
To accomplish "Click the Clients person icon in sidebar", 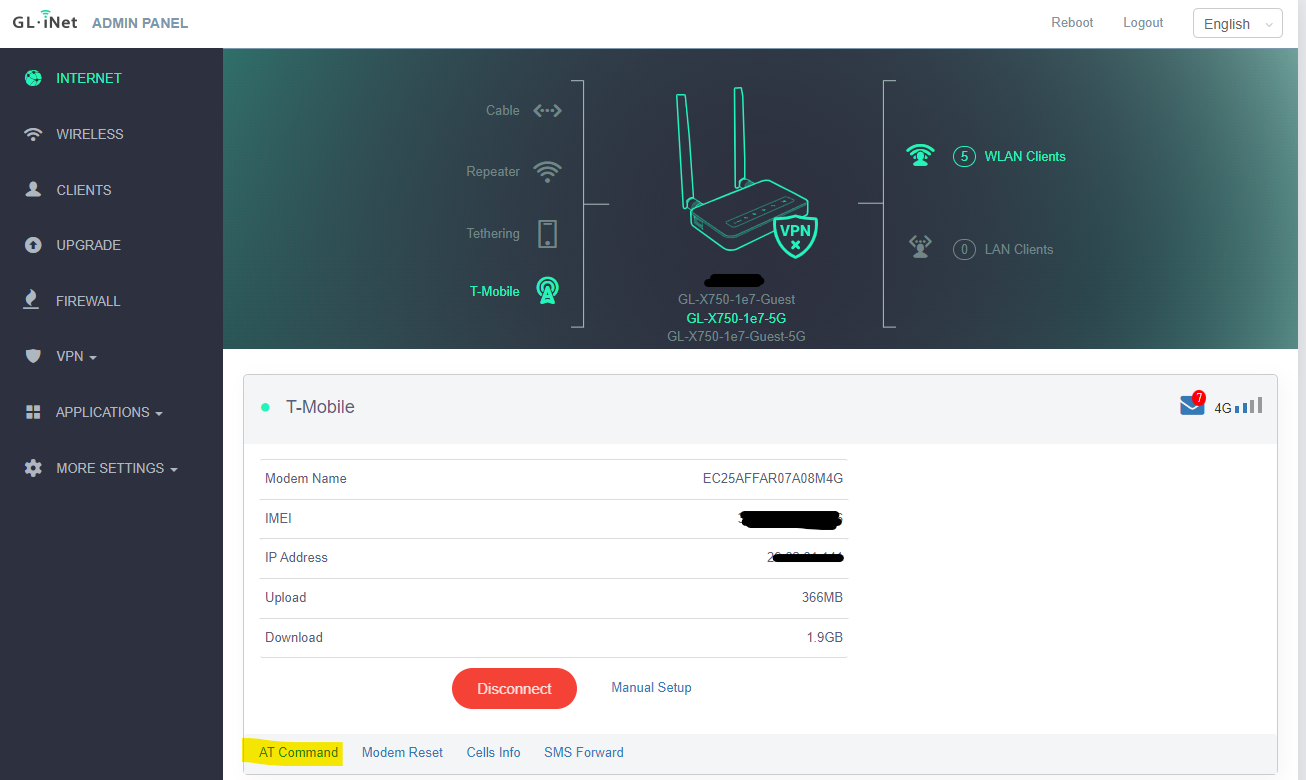I will [33, 190].
